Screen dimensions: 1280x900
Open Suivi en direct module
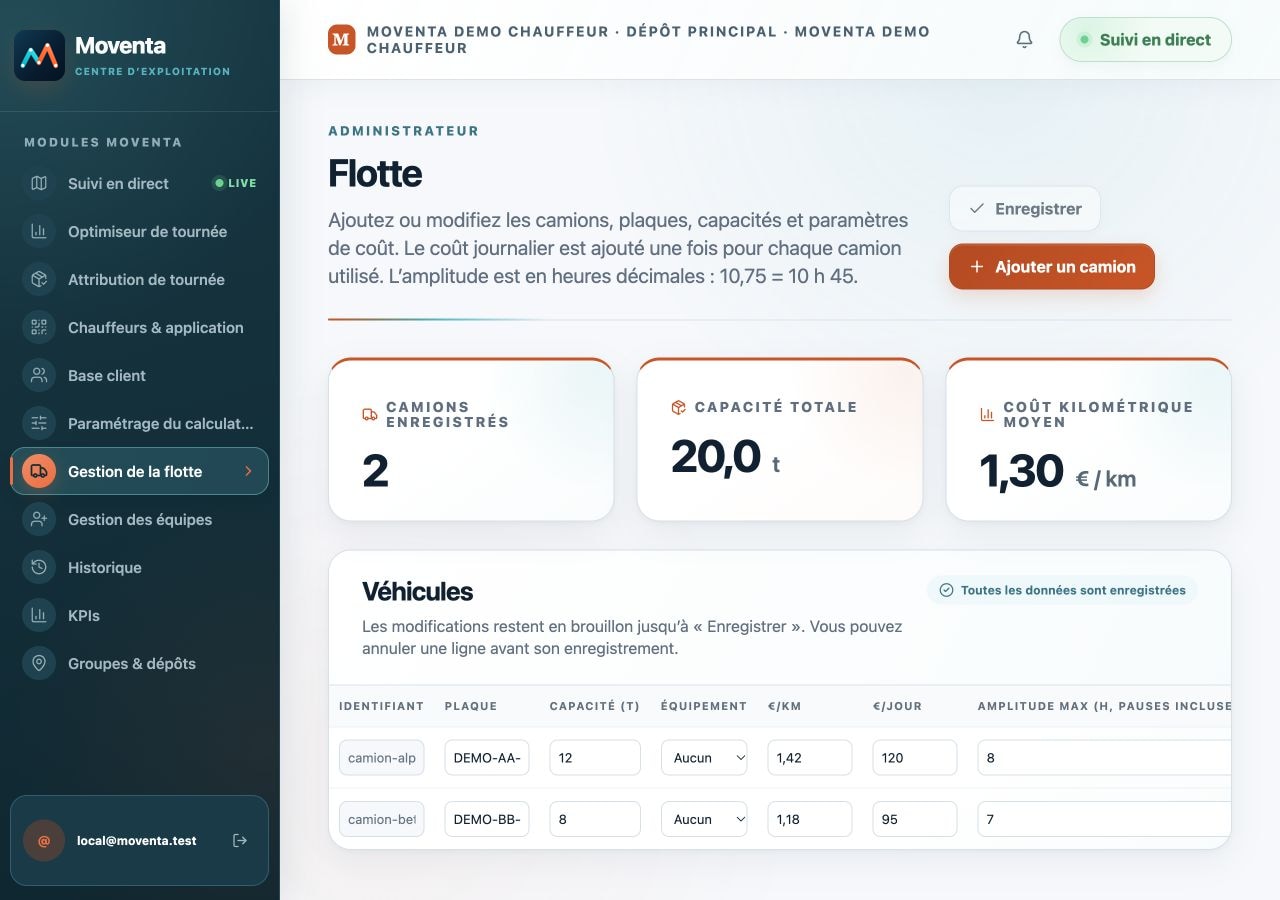point(140,183)
